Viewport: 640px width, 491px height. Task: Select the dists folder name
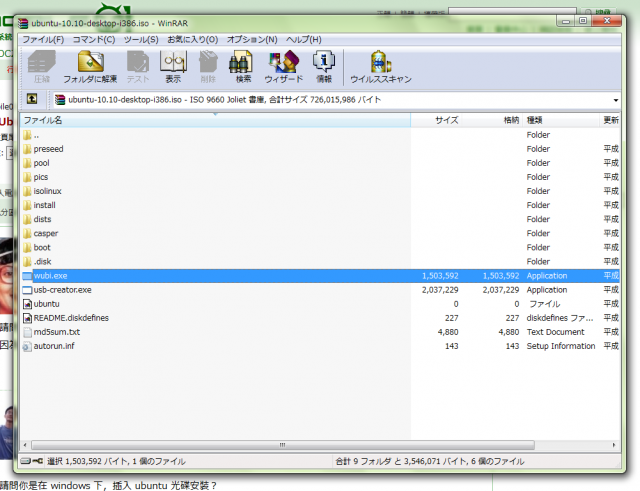(42, 220)
